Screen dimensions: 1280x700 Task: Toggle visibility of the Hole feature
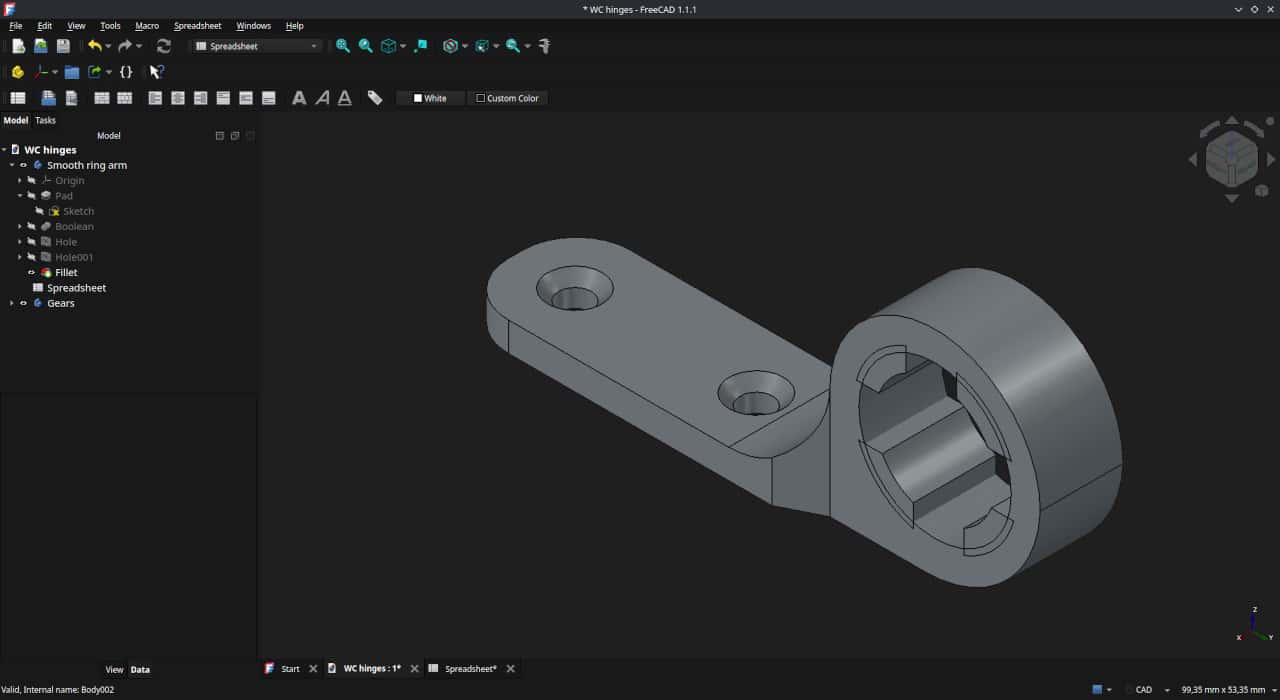point(31,242)
